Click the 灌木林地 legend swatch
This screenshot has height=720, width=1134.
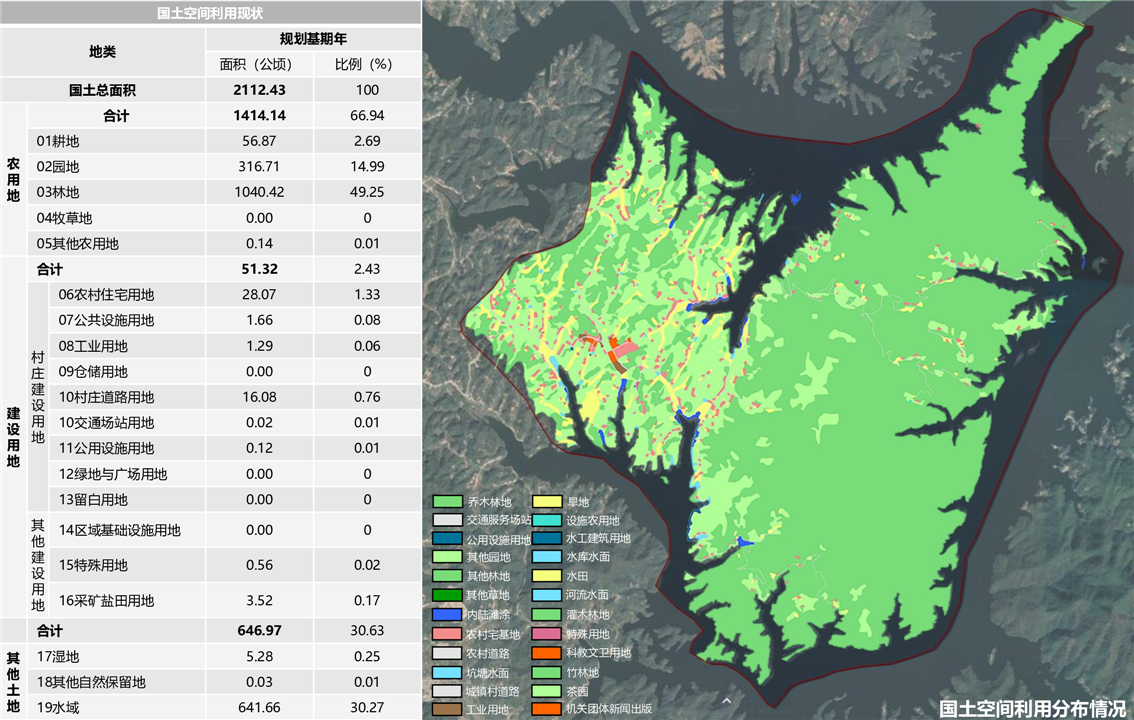coord(547,614)
